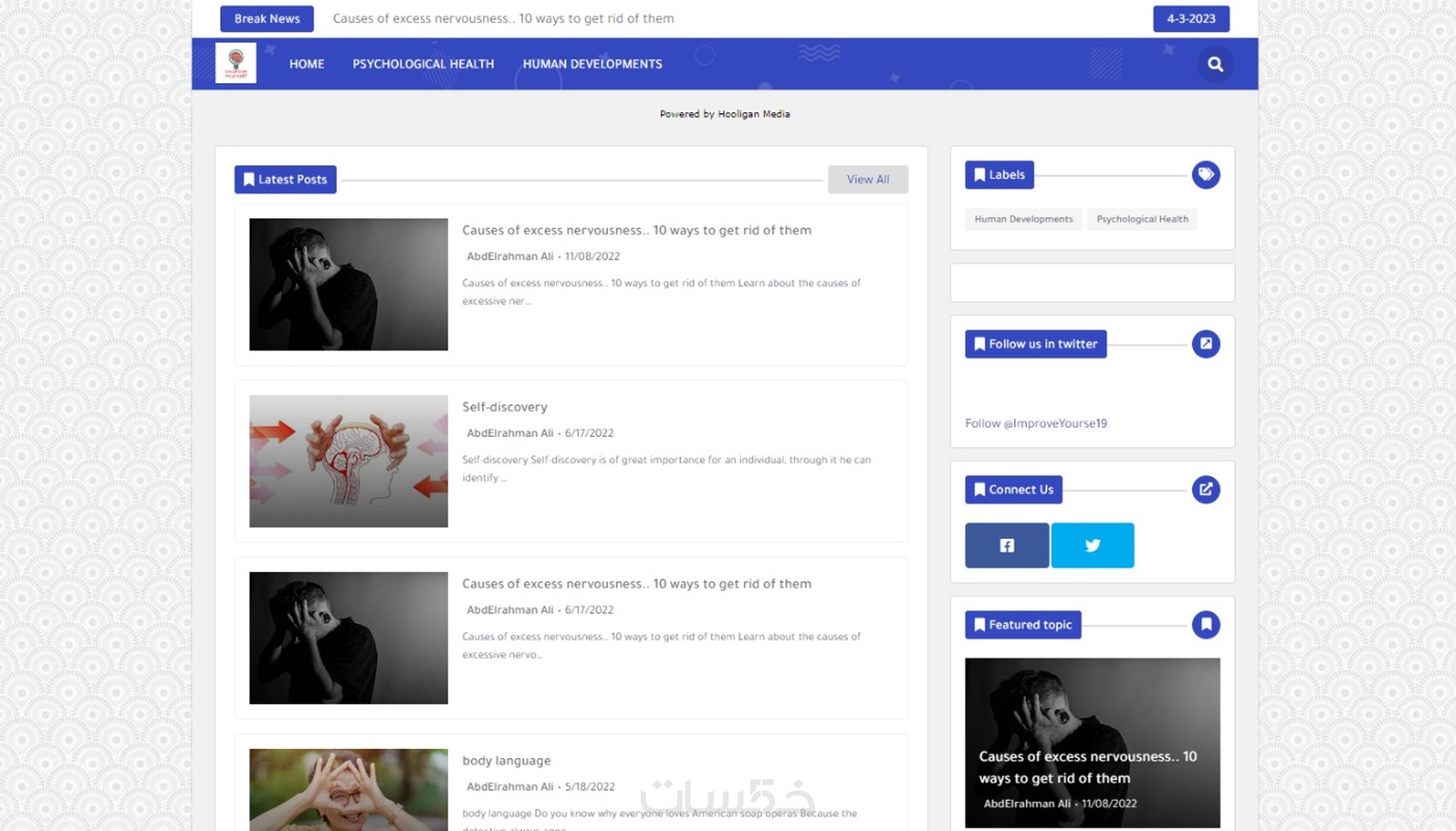This screenshot has width=1456, height=831.
Task: Click the Follow us in twitter round icon
Action: 1205,344
